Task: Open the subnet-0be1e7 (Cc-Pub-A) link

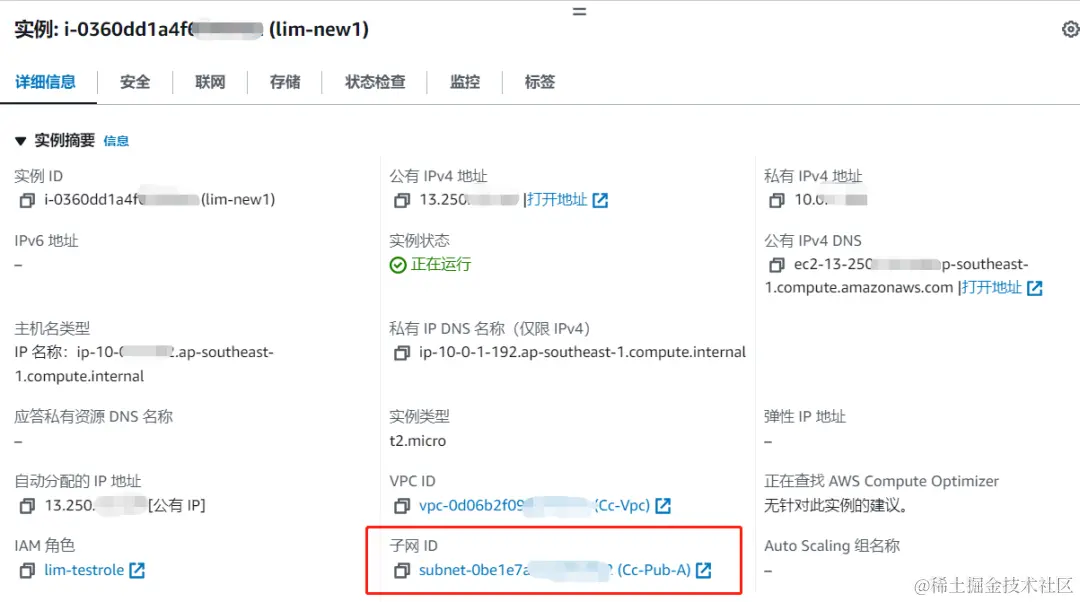Action: [x=554, y=570]
